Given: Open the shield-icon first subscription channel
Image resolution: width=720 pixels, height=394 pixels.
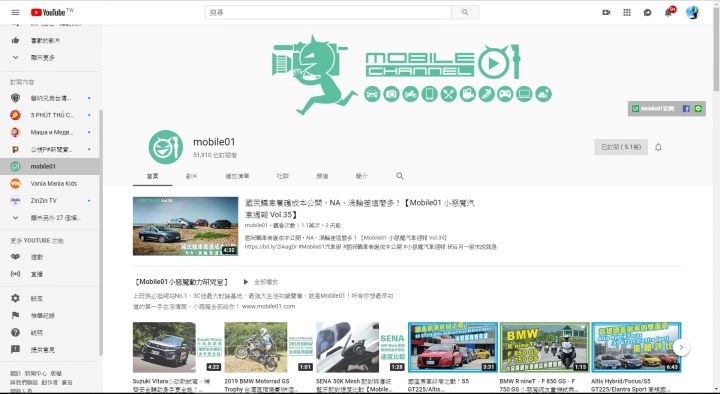Looking at the screenshot, I should [50, 98].
